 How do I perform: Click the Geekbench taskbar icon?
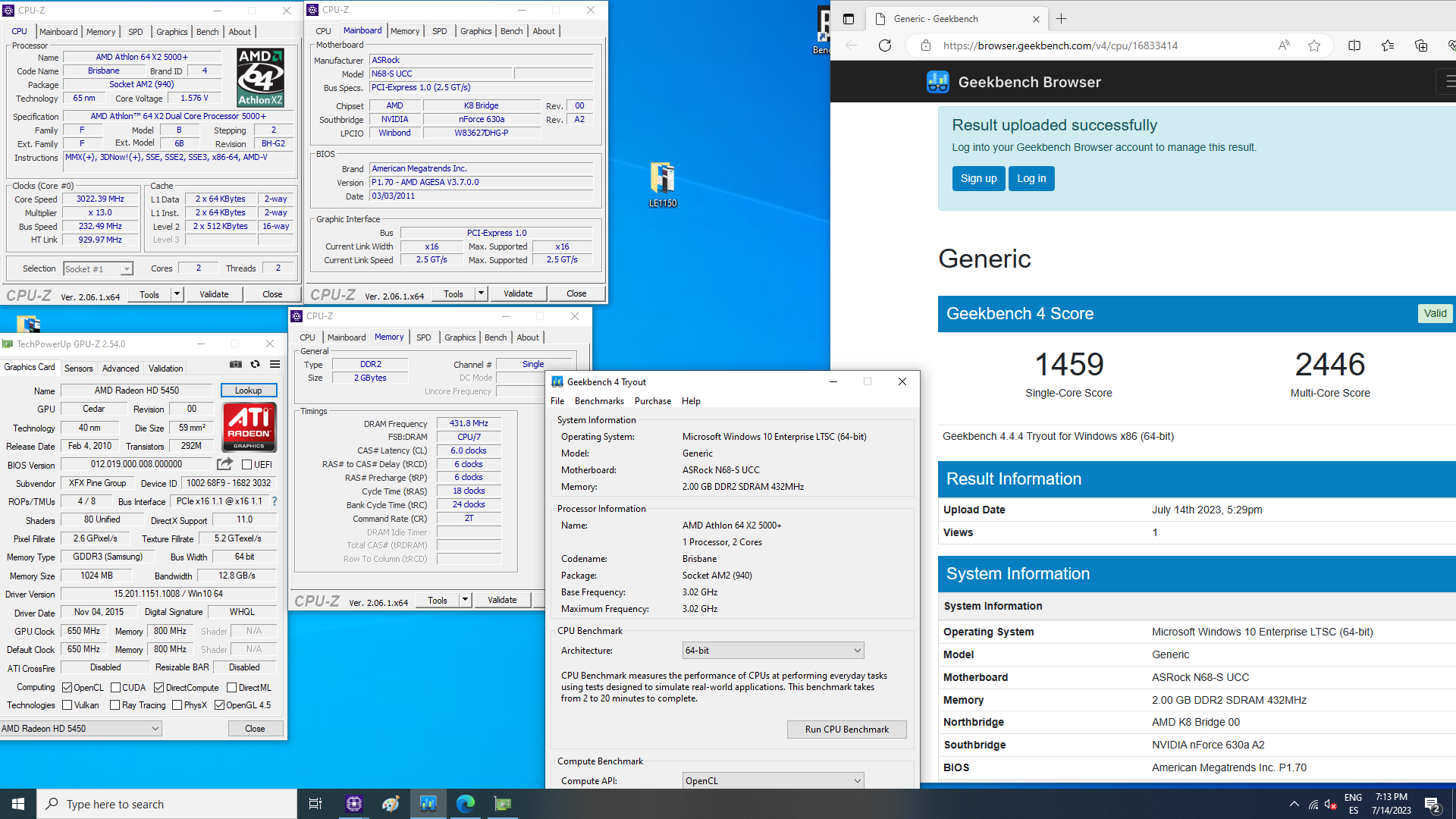428,804
